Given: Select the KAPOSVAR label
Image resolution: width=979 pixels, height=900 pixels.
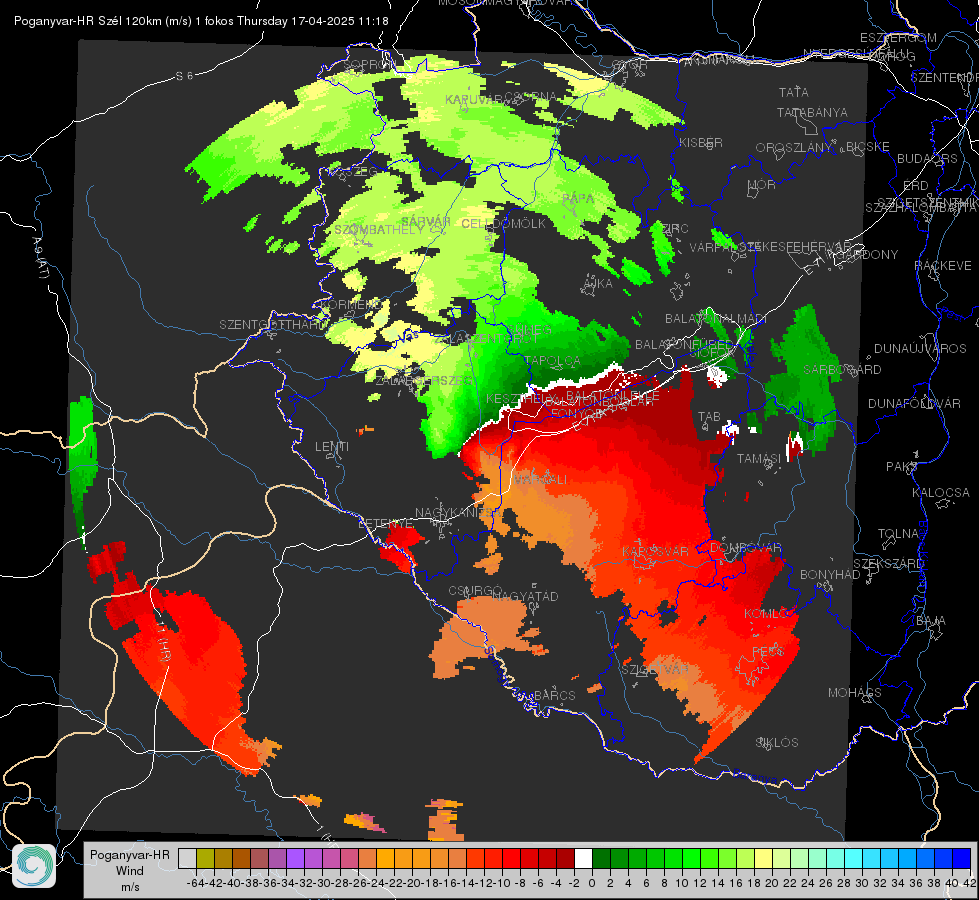Looking at the screenshot, I should 655,551.
